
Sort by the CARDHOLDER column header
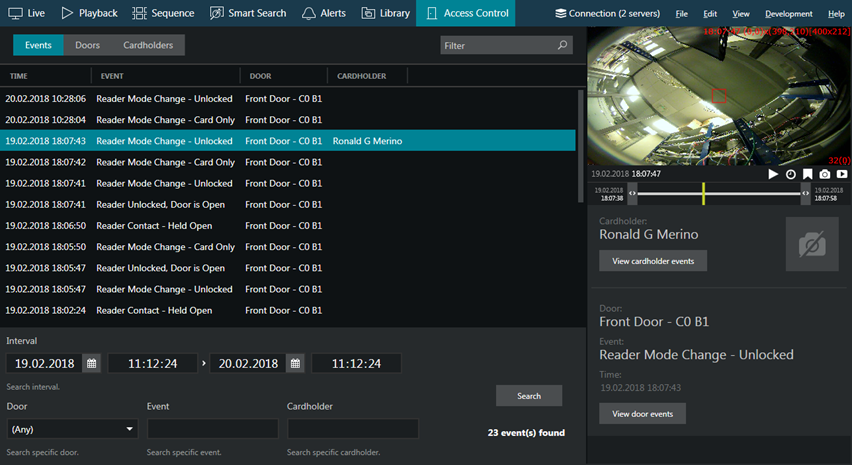(361, 76)
